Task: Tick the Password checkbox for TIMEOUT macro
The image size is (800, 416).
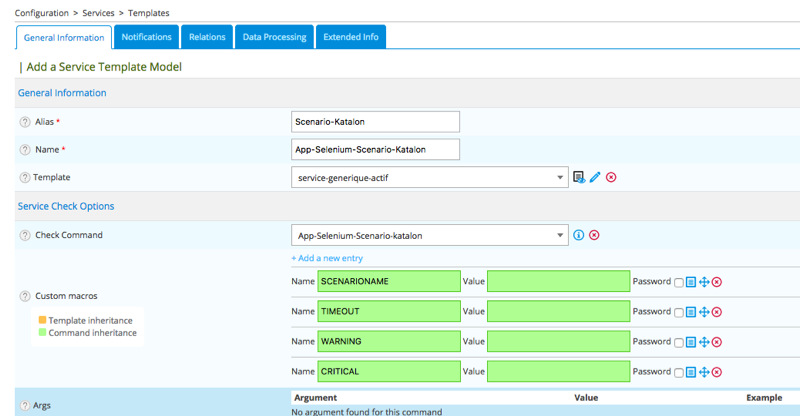Action: (x=679, y=313)
